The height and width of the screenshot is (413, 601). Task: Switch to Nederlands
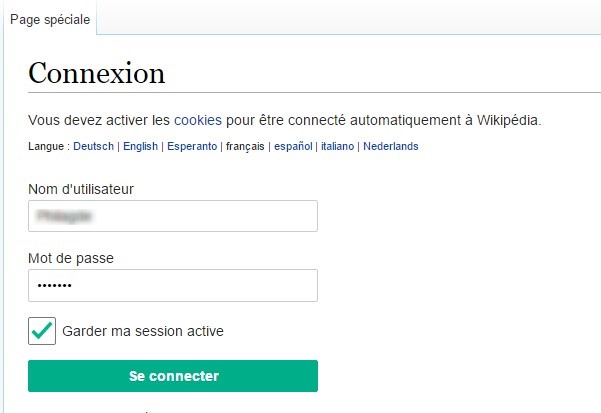click(x=391, y=146)
